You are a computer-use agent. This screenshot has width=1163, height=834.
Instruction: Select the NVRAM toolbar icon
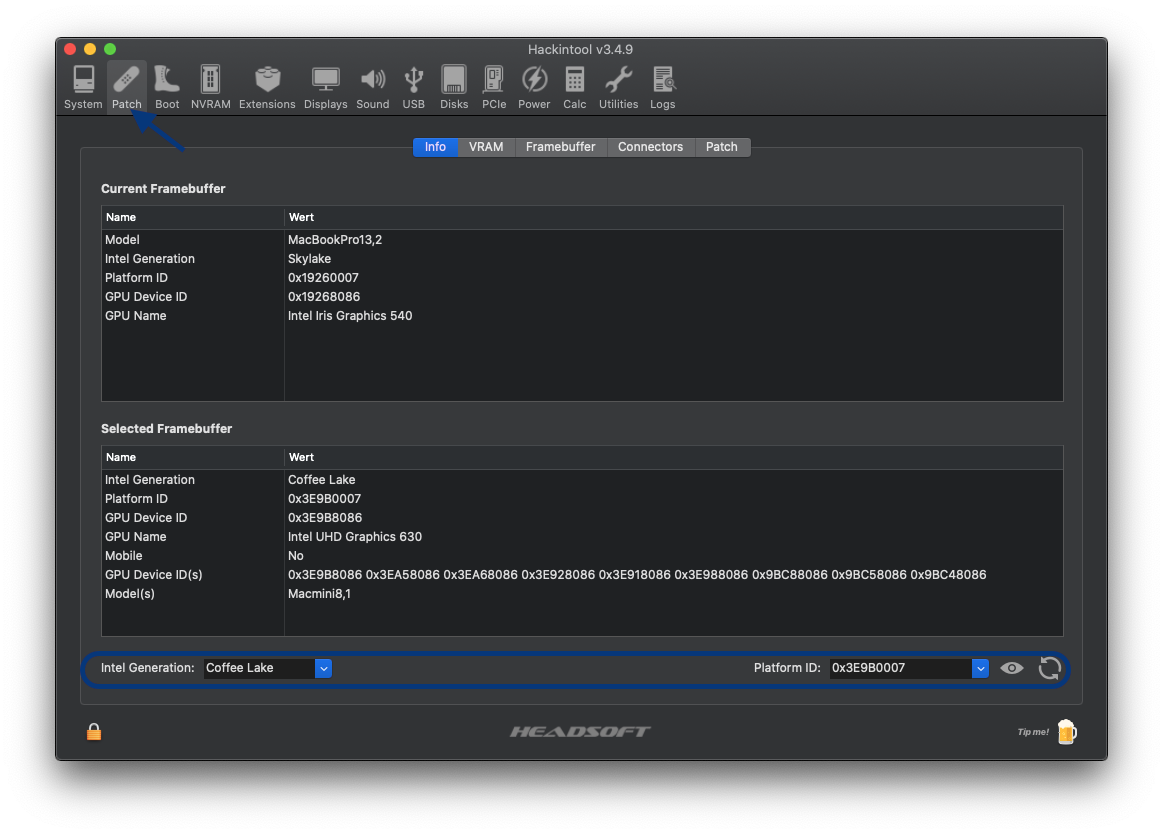pos(210,87)
